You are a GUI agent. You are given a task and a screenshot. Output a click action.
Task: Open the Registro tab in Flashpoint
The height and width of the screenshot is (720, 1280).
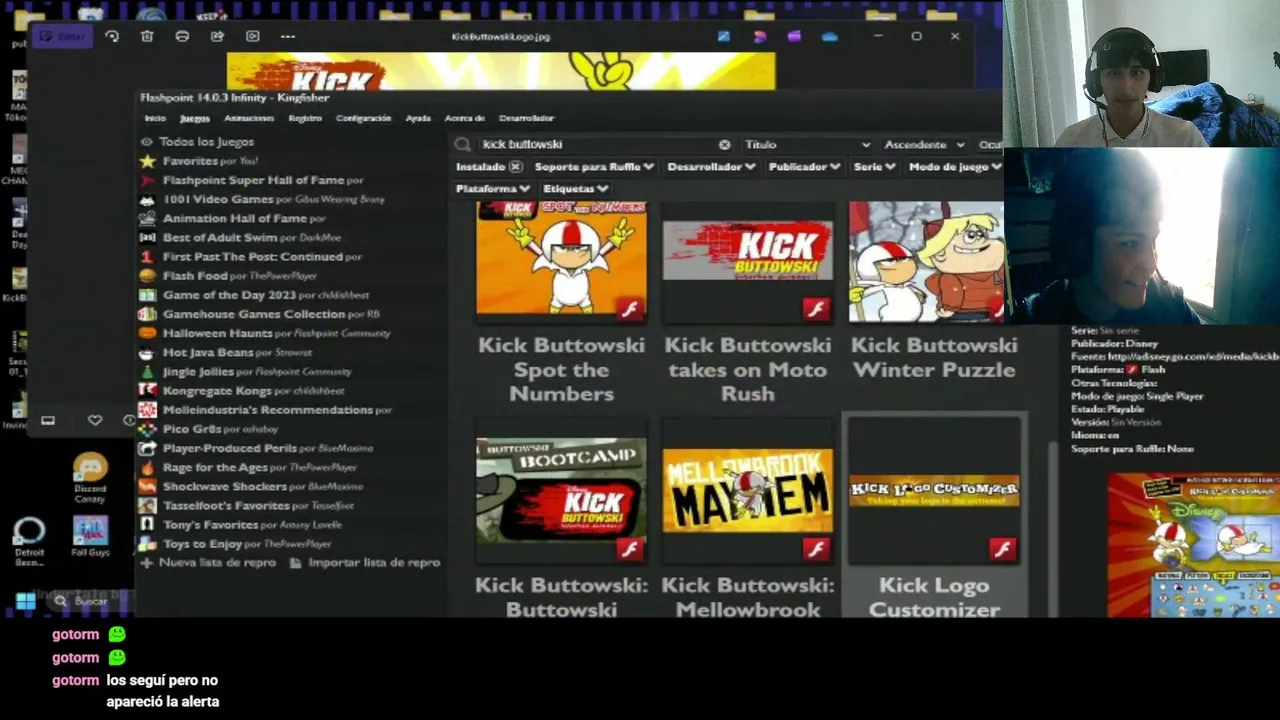click(x=305, y=118)
